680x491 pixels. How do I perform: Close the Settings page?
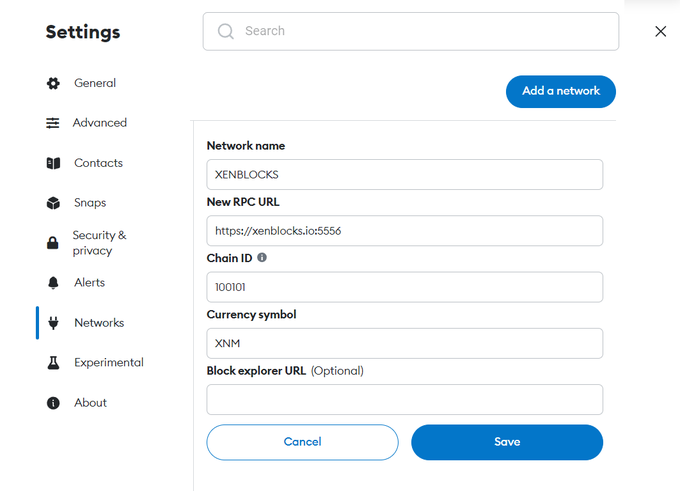(660, 31)
